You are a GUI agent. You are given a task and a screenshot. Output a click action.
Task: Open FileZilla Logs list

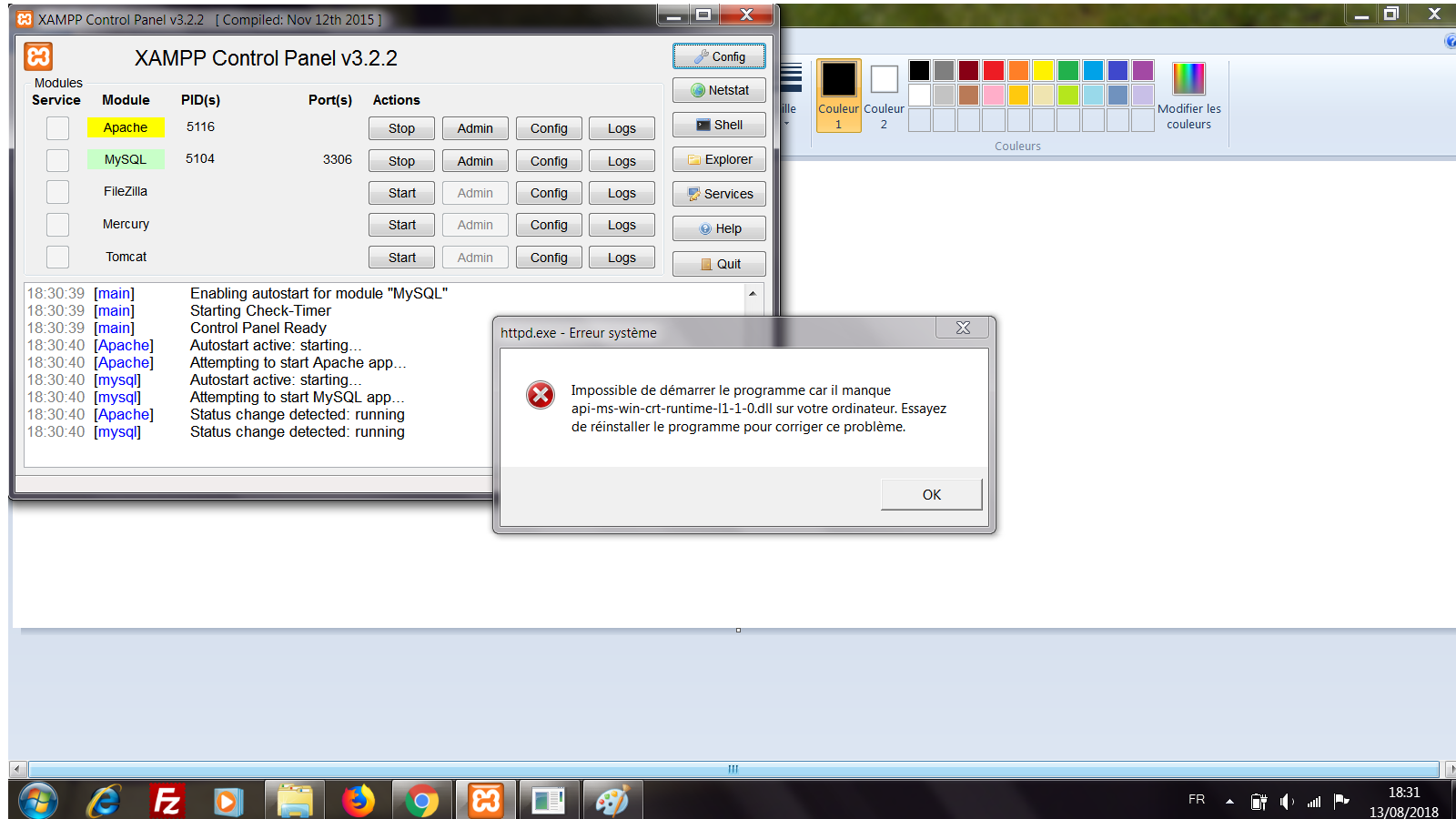[x=622, y=193]
